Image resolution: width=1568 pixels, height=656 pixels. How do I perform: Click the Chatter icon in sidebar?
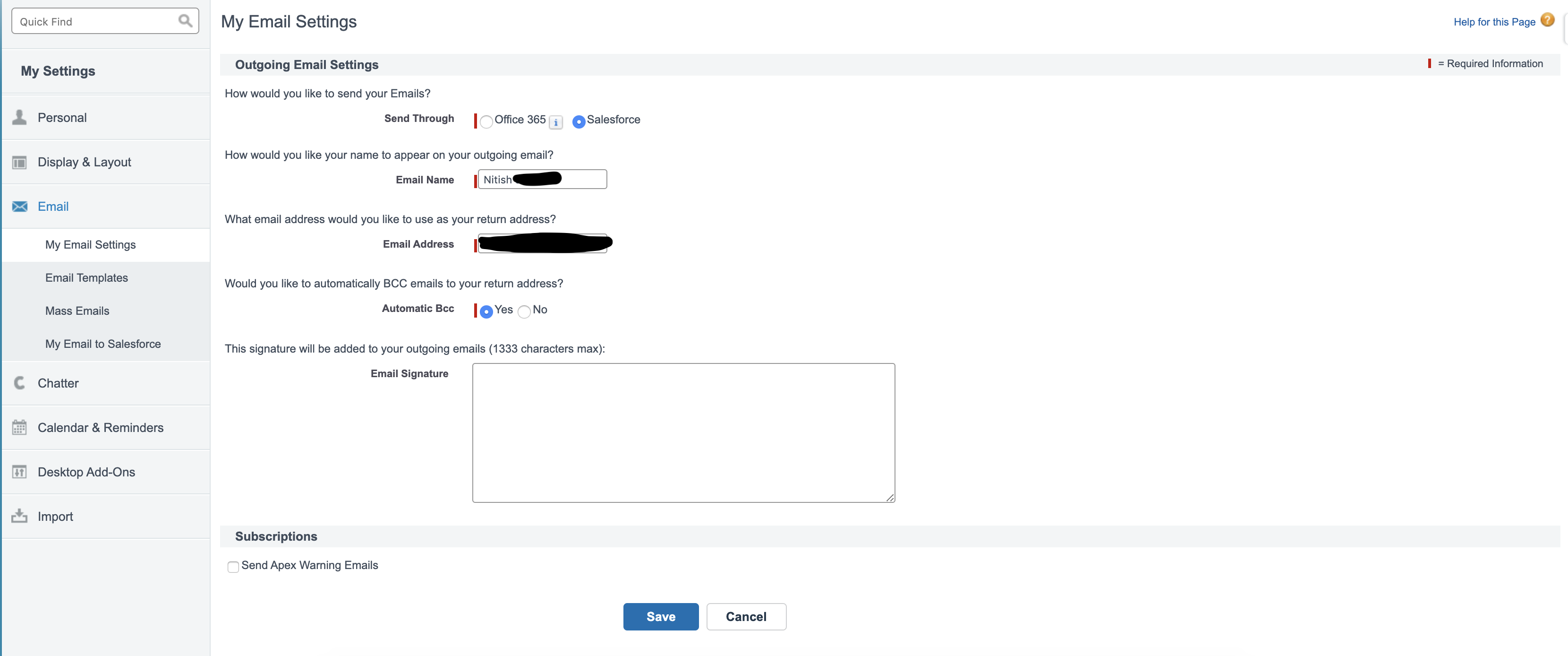point(19,383)
